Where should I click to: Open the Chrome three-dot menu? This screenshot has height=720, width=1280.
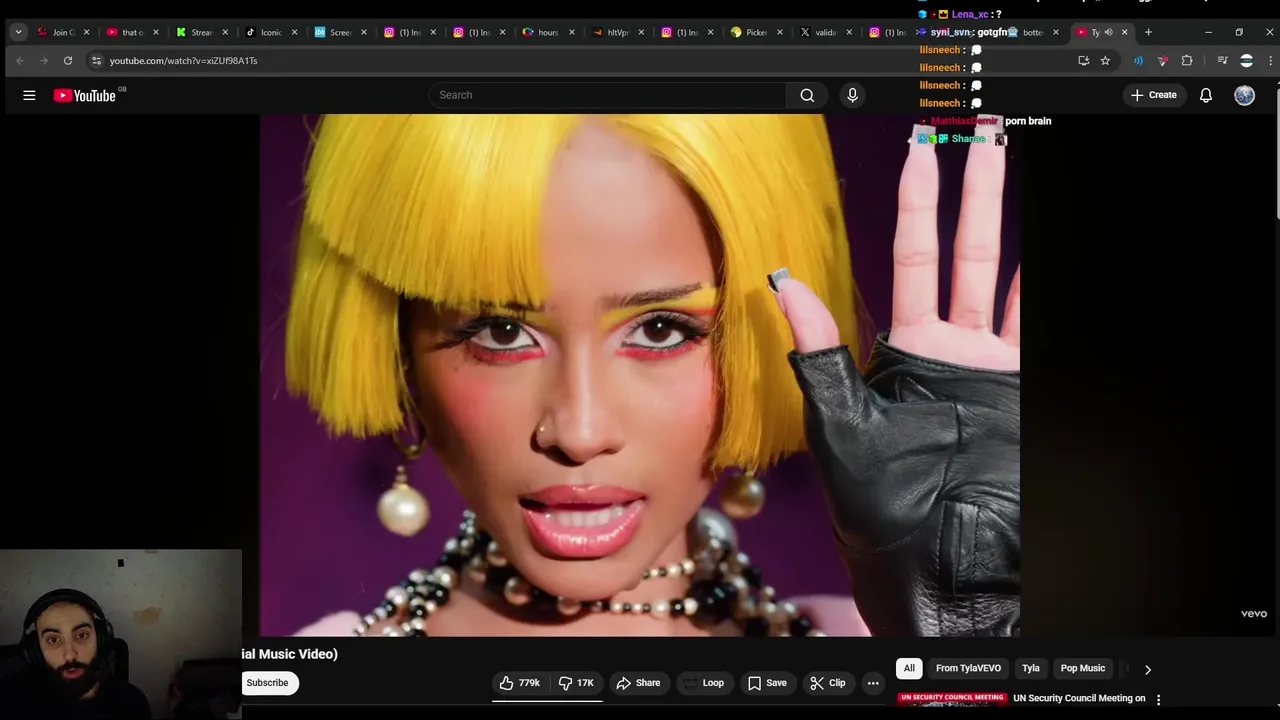(1270, 61)
